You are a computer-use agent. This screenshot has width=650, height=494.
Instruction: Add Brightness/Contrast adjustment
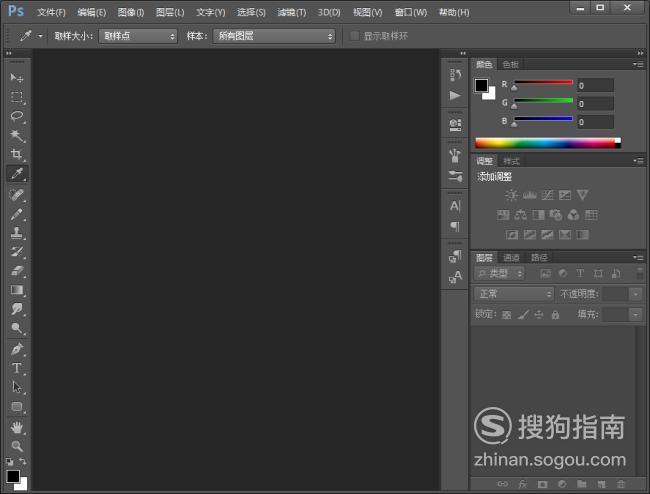point(511,195)
